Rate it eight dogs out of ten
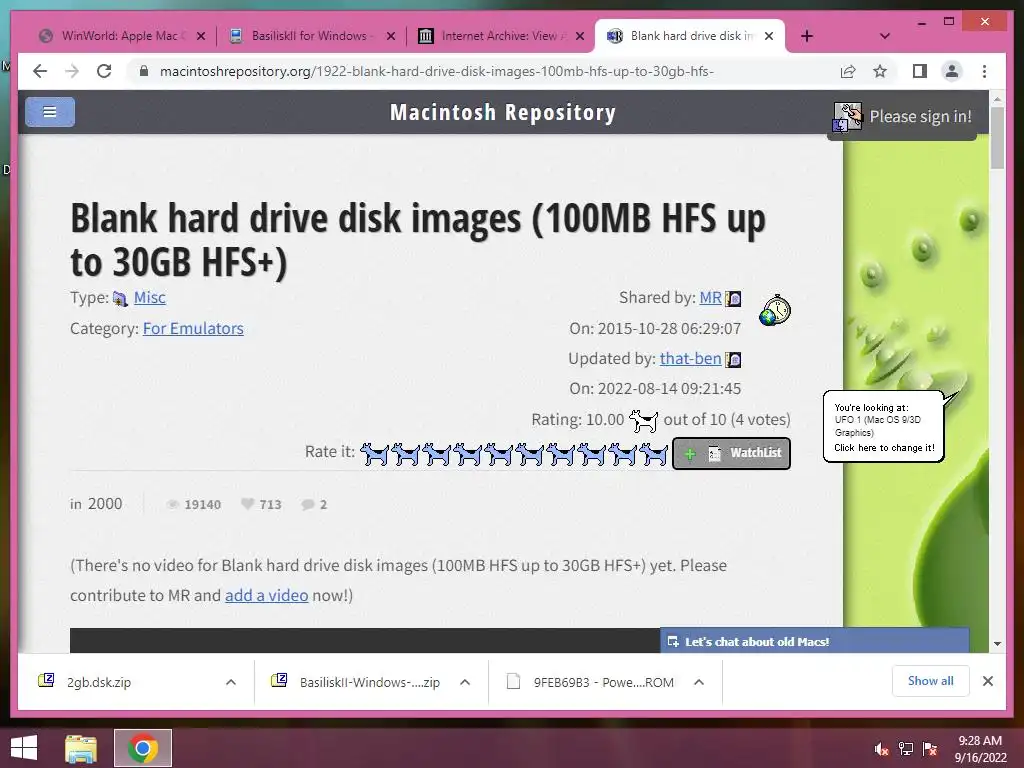 (592, 453)
